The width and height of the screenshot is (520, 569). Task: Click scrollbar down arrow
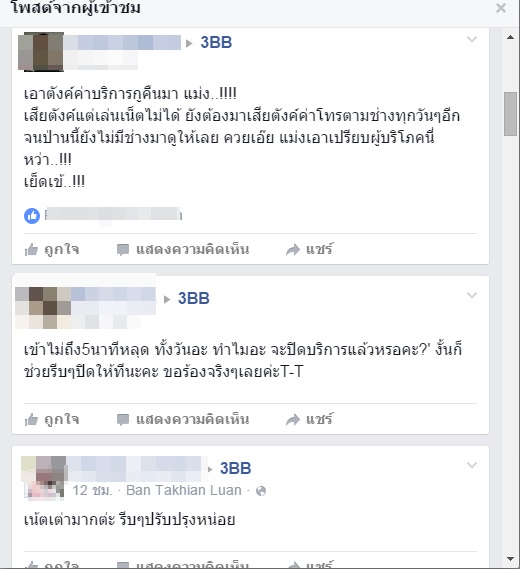tap(511, 559)
